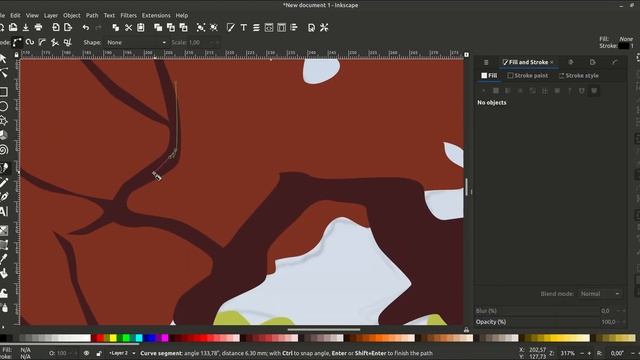This screenshot has height=360, width=640.
Task: Click the Save document icon
Action: [26, 27]
